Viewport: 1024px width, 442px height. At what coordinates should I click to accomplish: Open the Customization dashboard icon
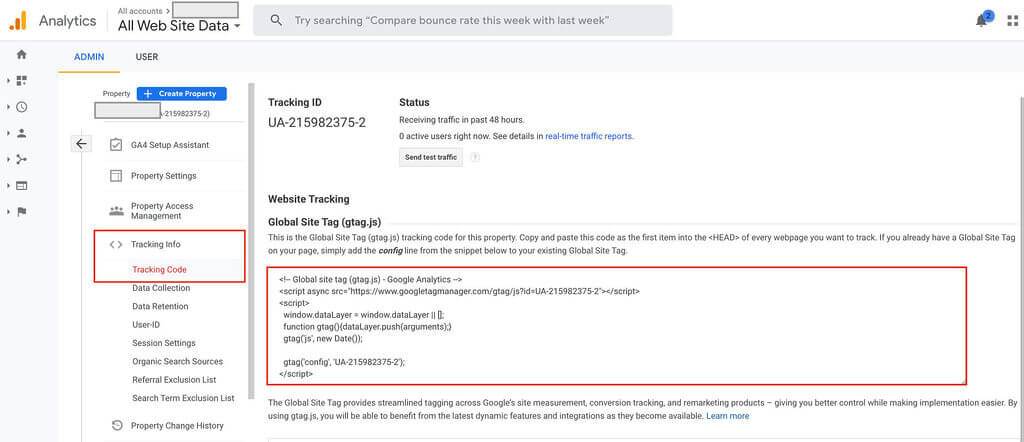(x=22, y=80)
